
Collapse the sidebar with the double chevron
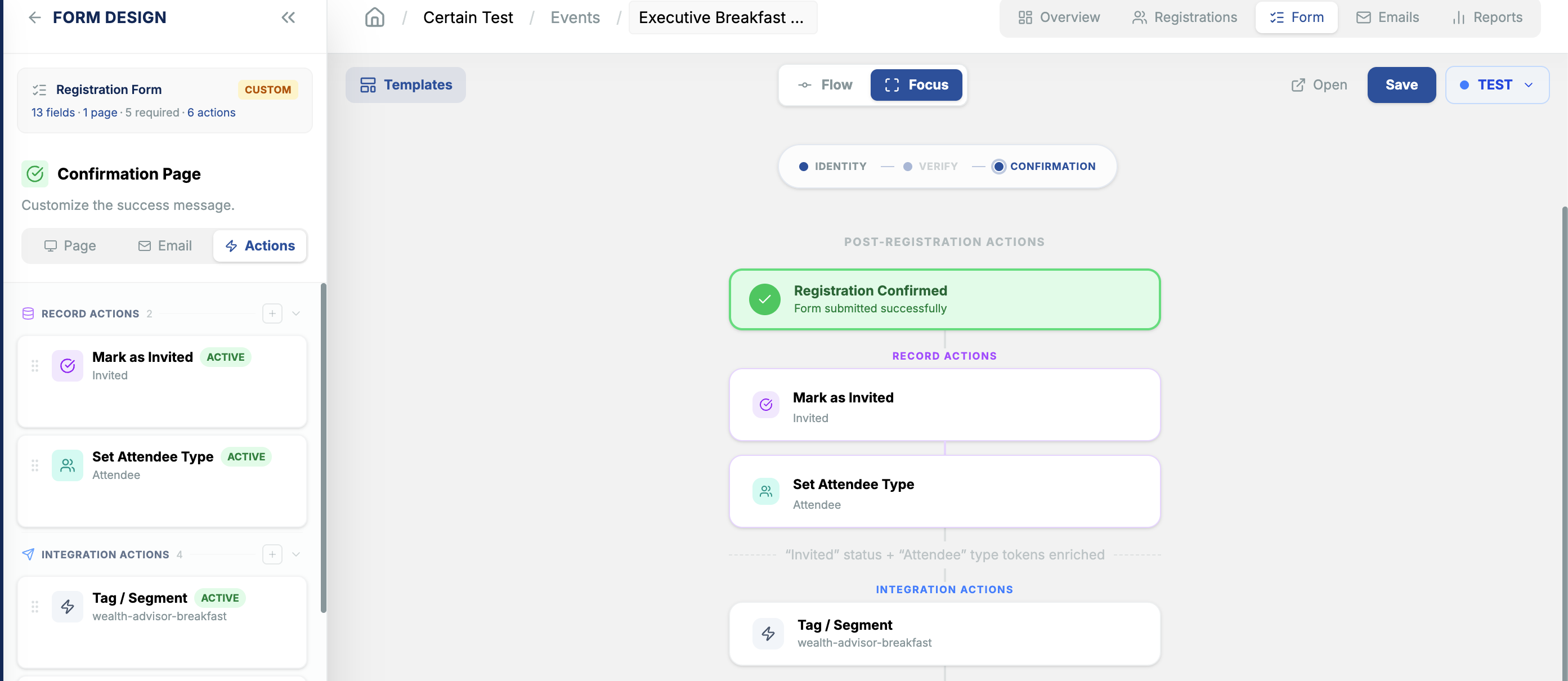(x=289, y=17)
